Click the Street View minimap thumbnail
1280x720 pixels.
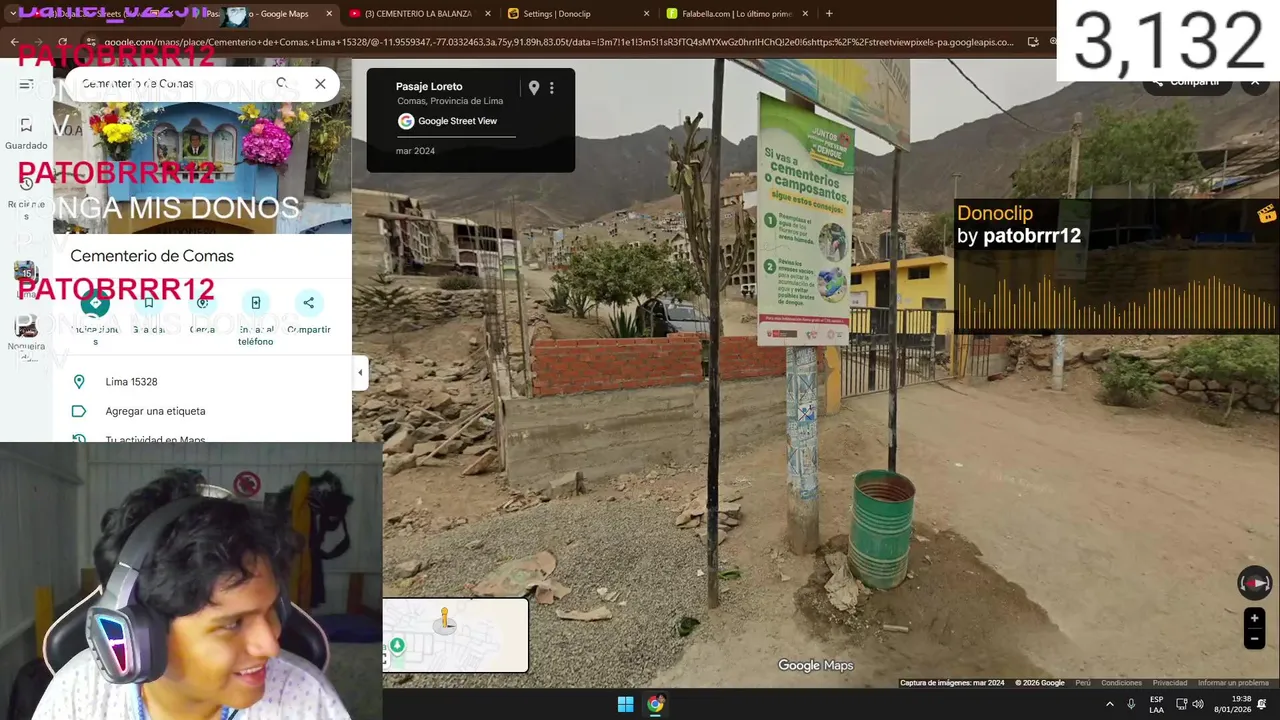455,636
